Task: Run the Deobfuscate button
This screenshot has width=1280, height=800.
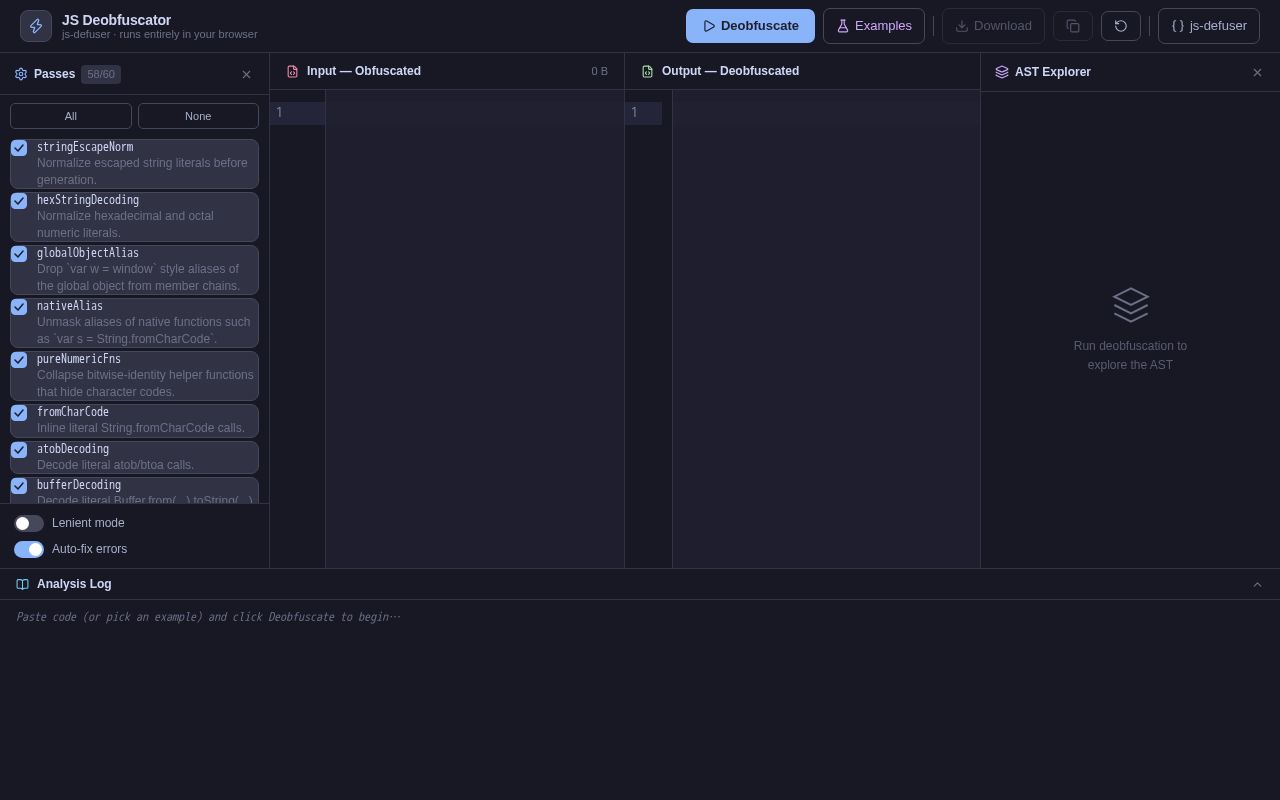Action: click(750, 26)
